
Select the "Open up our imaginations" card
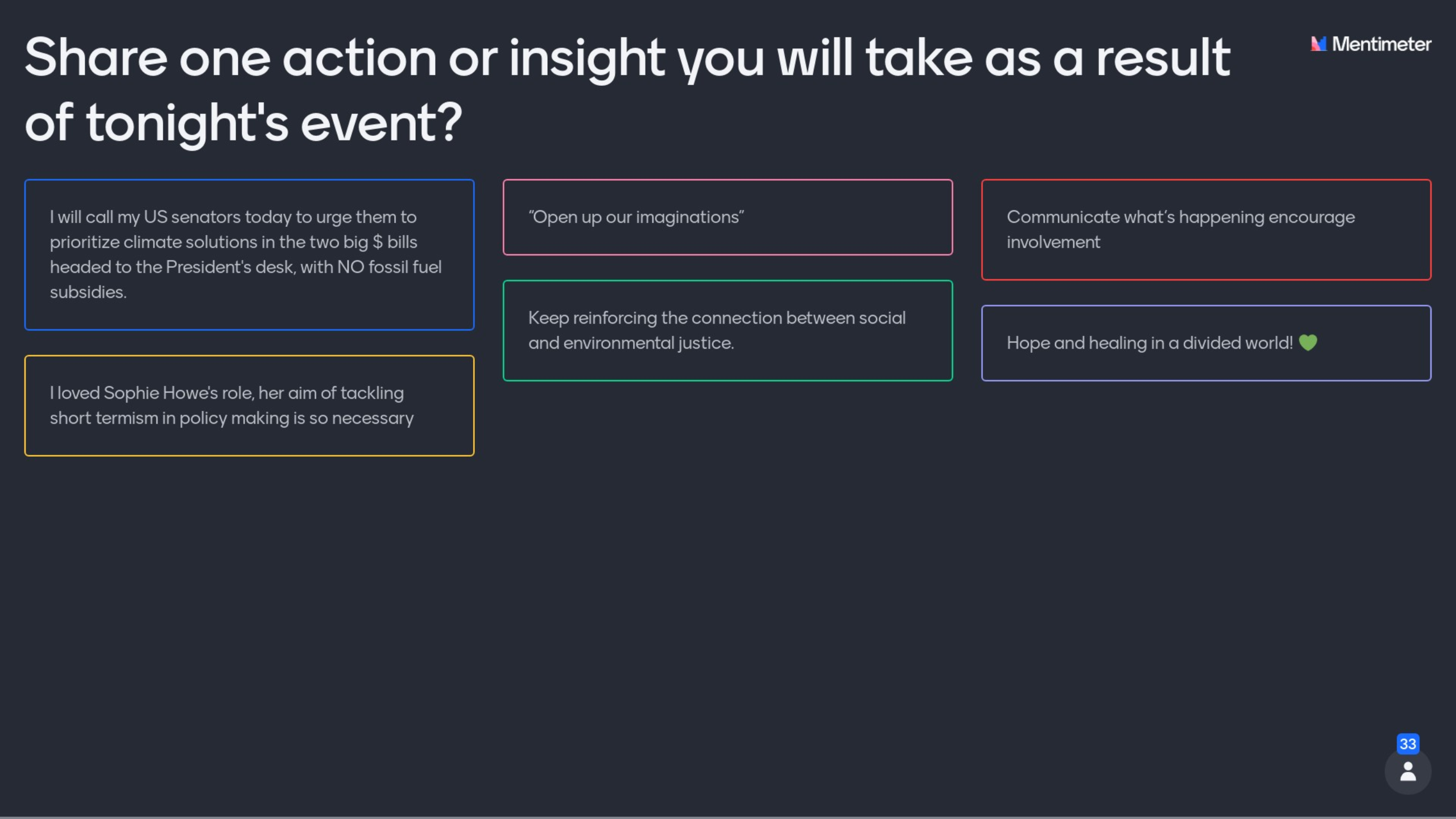[727, 217]
